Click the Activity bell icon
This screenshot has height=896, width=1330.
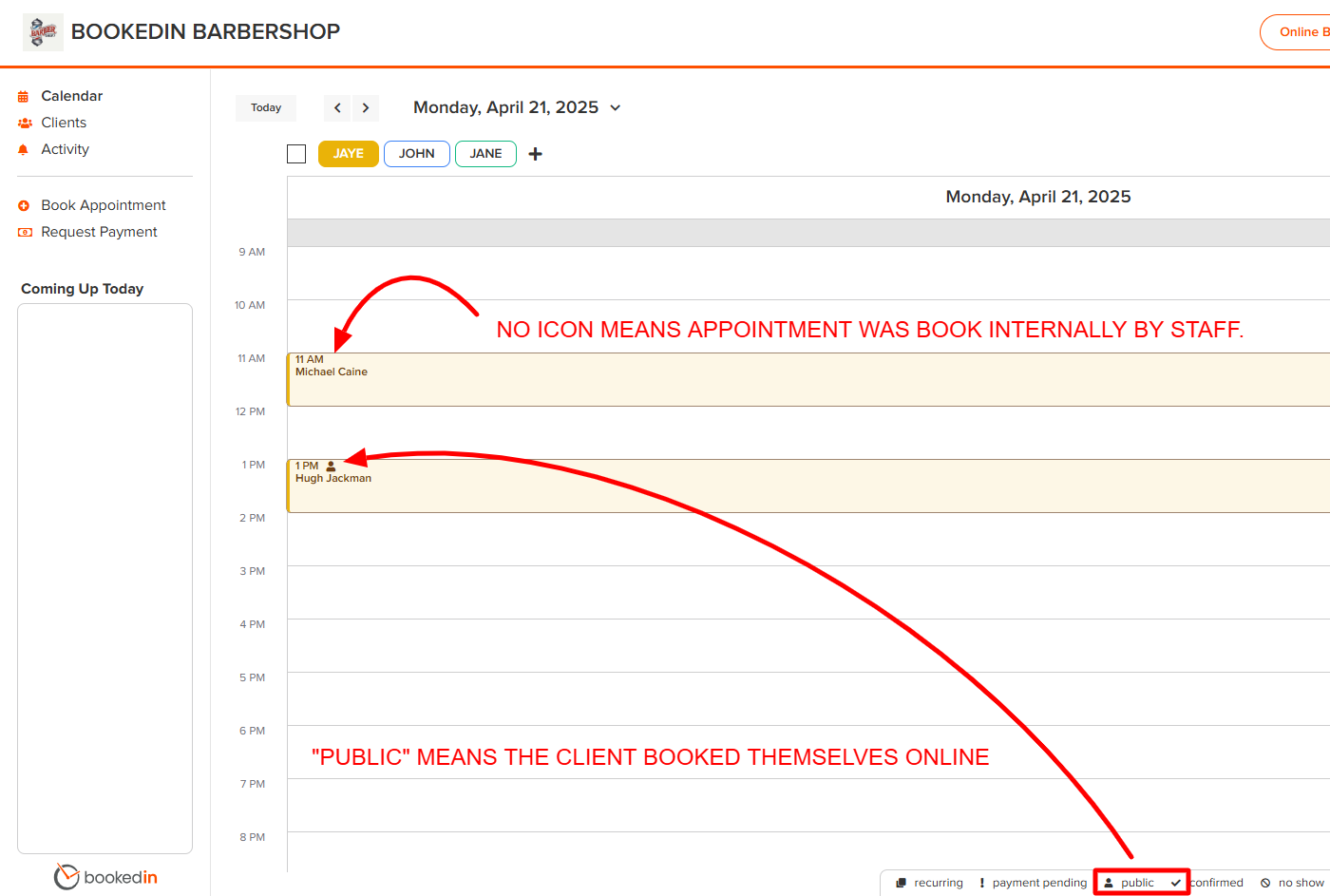[24, 150]
